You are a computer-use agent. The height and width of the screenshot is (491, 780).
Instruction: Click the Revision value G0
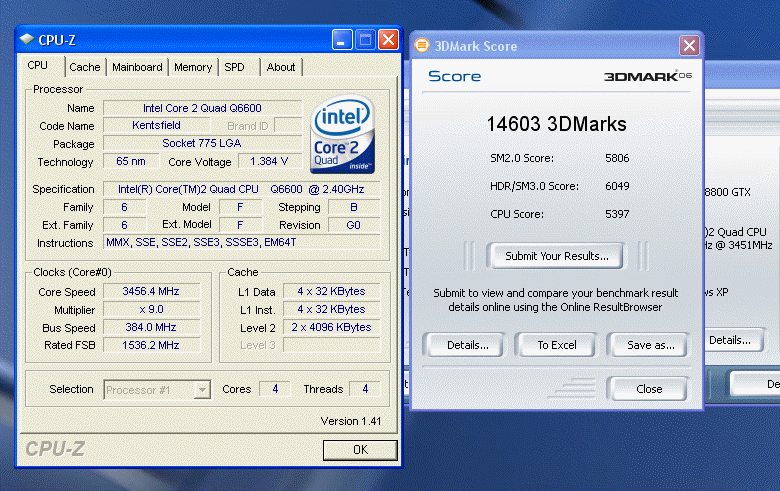click(354, 225)
